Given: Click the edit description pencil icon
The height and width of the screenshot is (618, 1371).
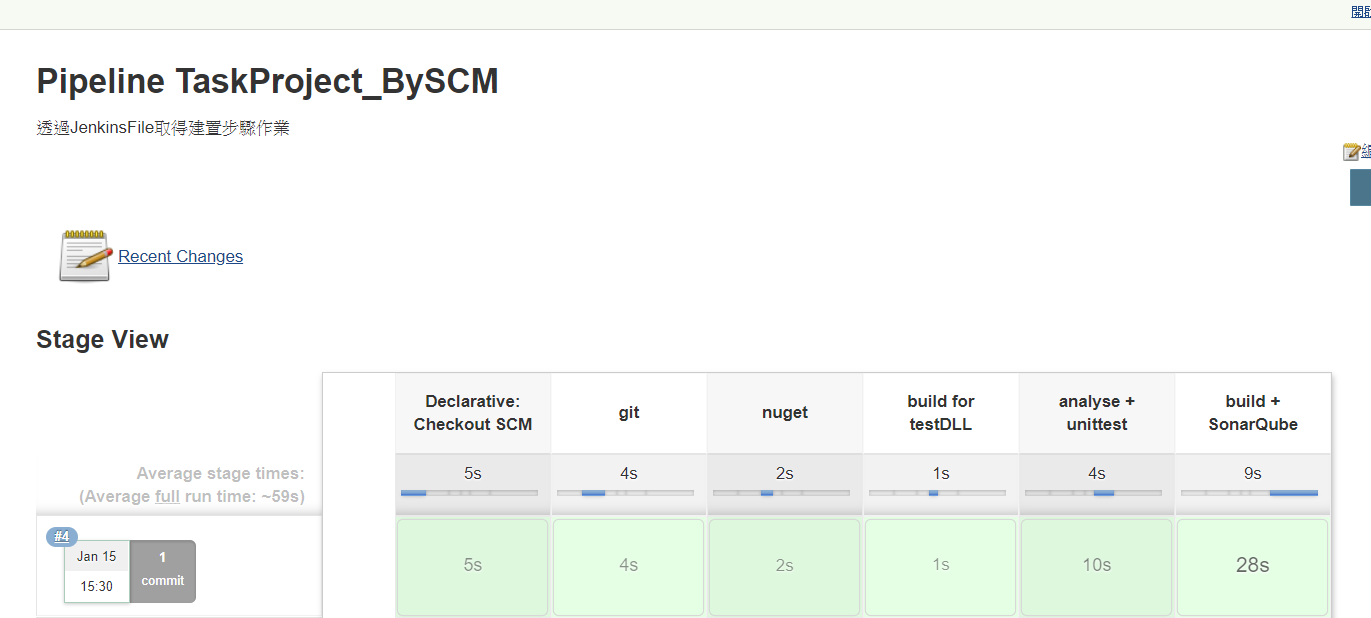Looking at the screenshot, I should [x=1351, y=152].
